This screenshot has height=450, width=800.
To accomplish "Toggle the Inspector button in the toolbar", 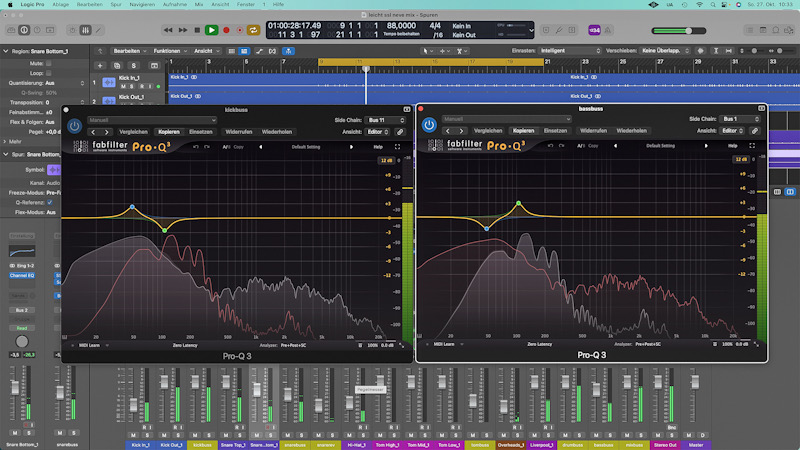I will [x=24, y=30].
